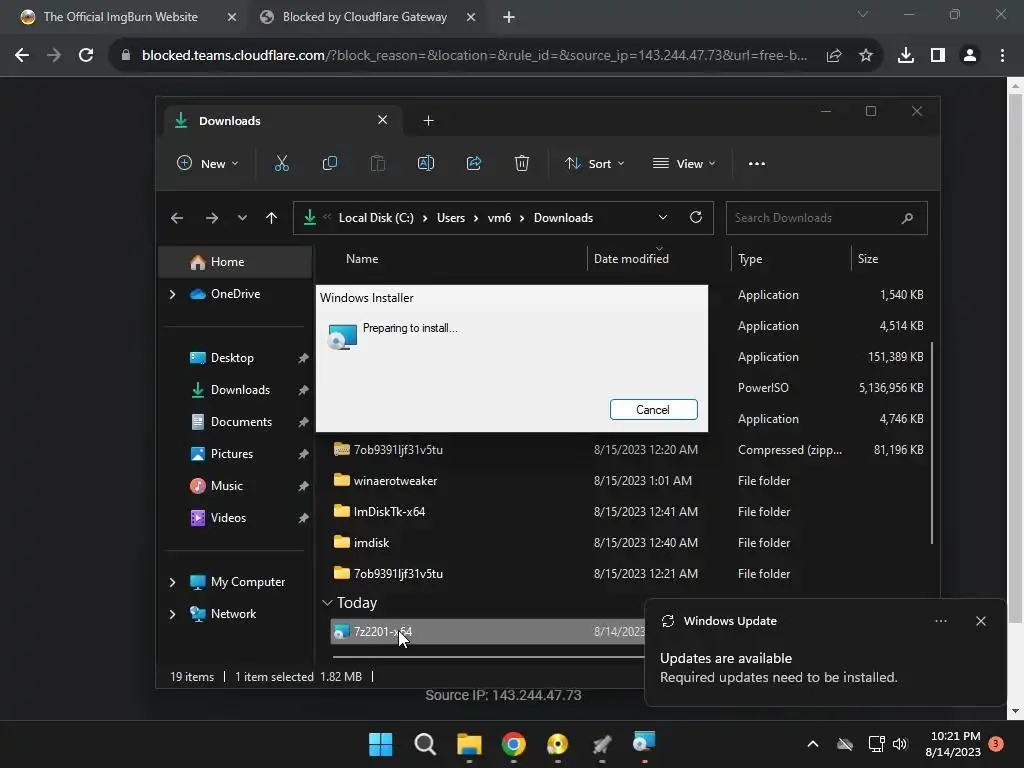Toggle Chrome side panel icon
The height and width of the screenshot is (768, 1024).
938,56
